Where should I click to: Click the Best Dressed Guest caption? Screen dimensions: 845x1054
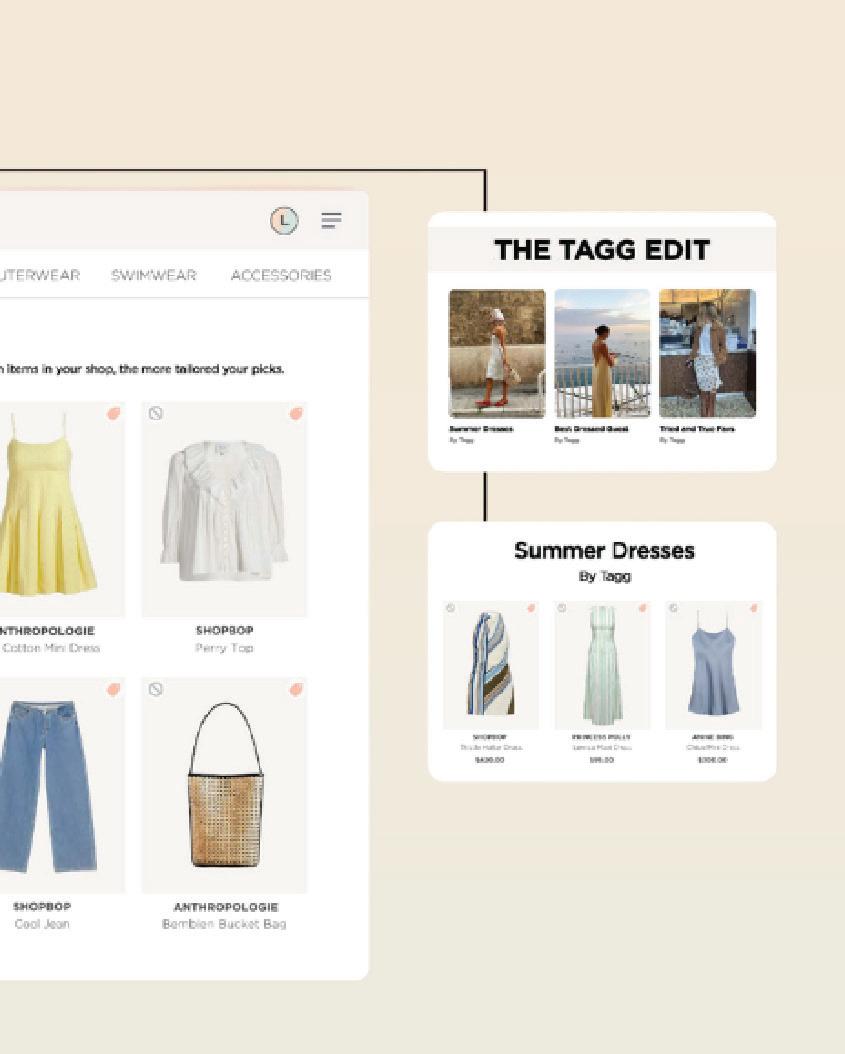592,429
